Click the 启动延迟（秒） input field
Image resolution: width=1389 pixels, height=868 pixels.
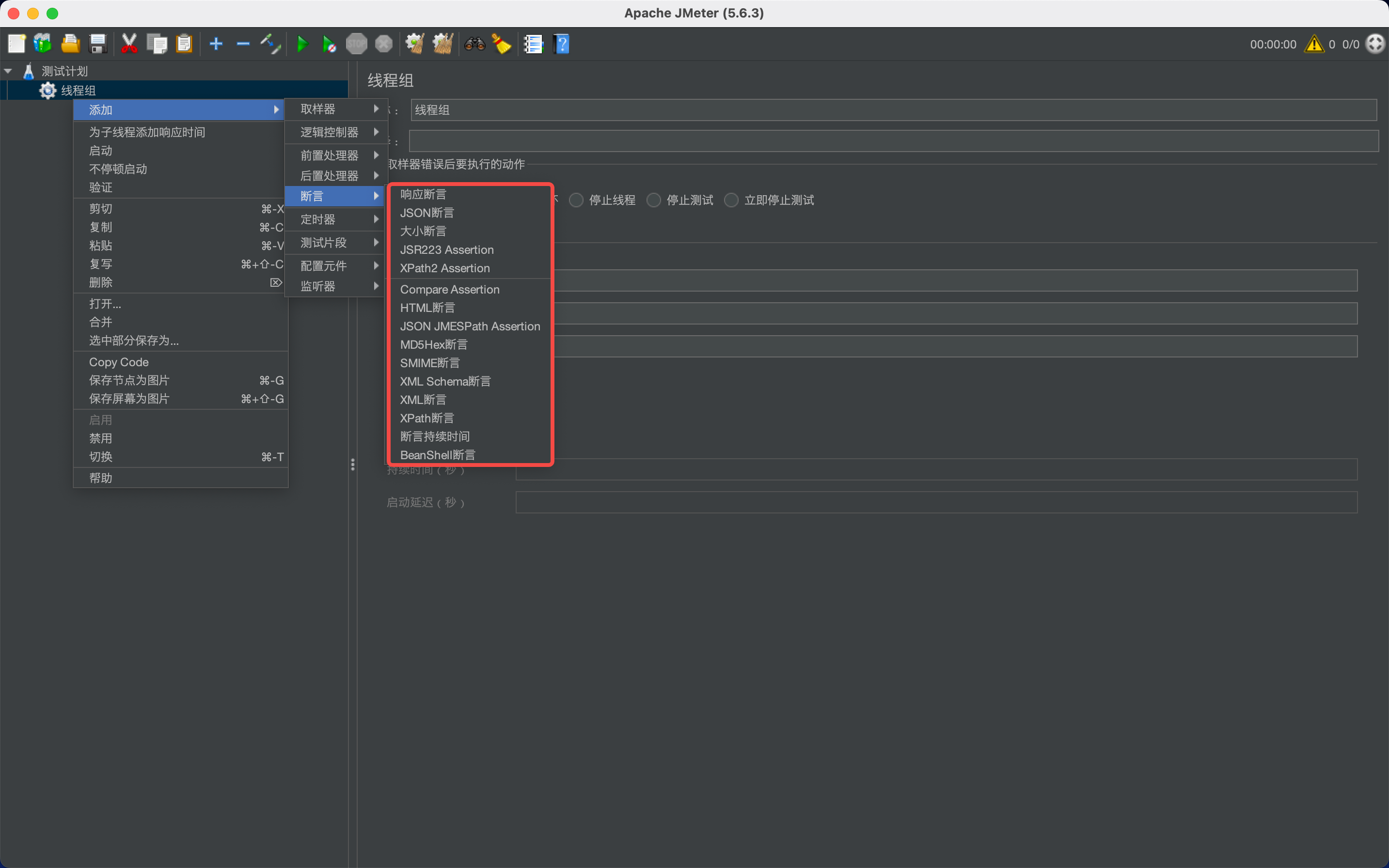pyautogui.click(x=936, y=502)
